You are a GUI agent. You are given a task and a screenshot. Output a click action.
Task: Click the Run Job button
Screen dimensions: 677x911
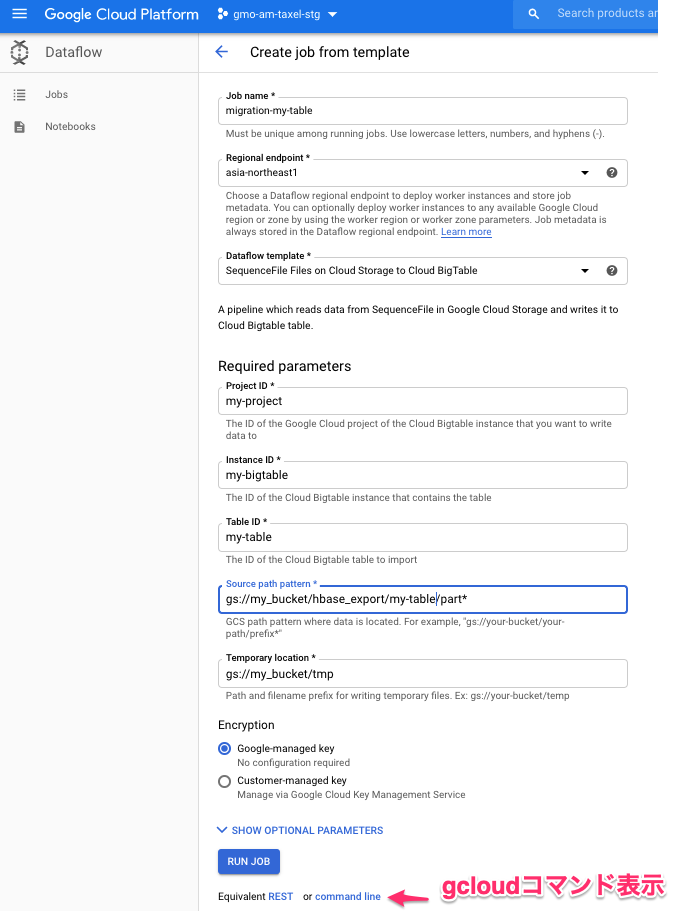tap(249, 862)
